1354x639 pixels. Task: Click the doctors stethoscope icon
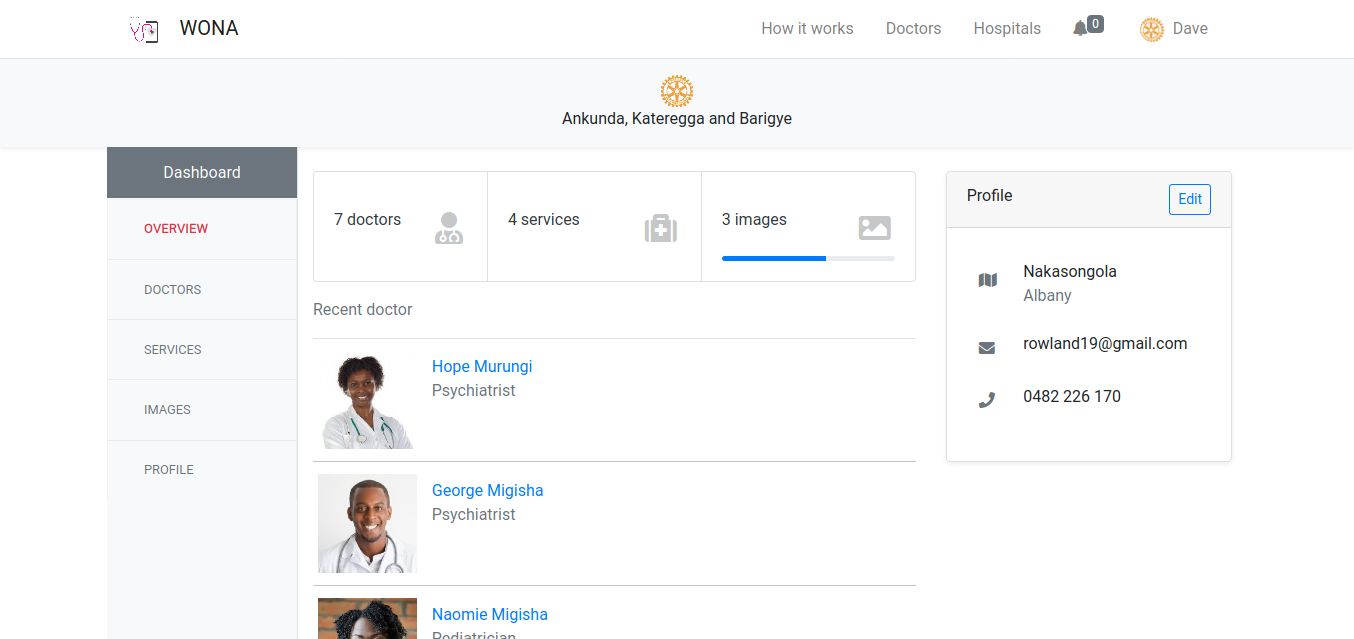pyautogui.click(x=449, y=228)
